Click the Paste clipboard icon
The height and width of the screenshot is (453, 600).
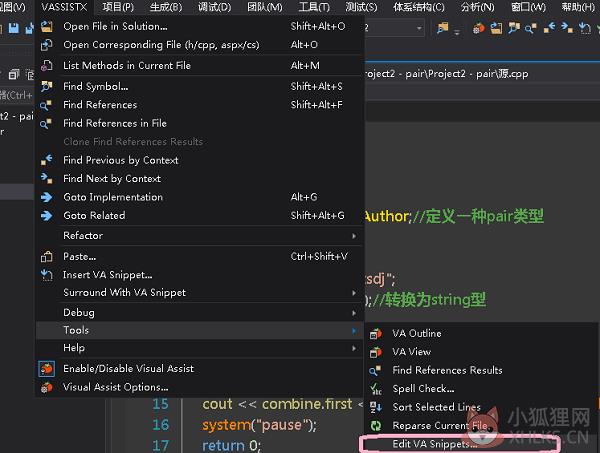[47, 257]
